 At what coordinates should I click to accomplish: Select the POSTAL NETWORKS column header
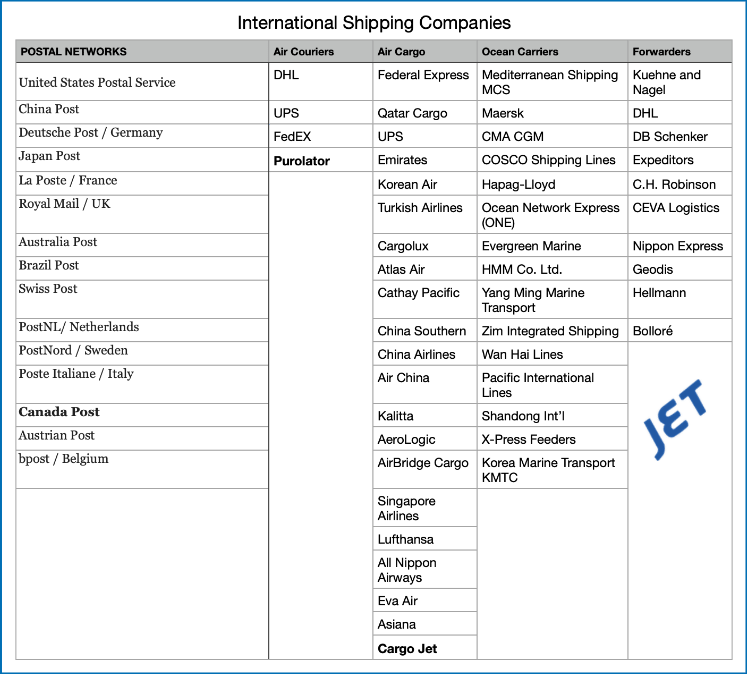click(x=74, y=52)
